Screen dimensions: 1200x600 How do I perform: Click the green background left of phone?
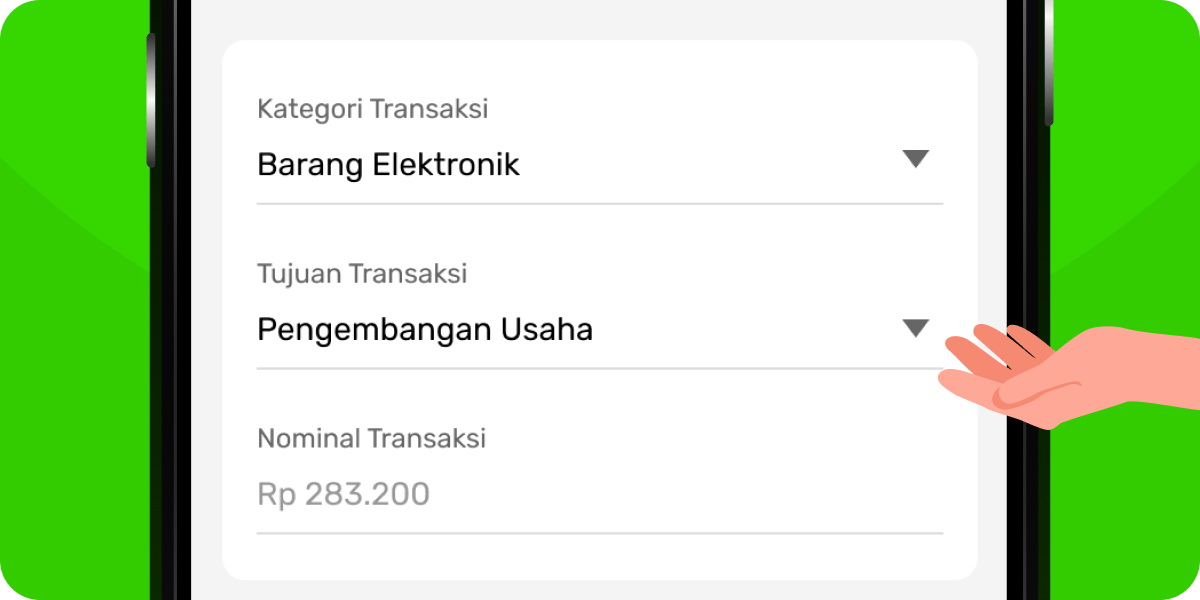point(70,300)
